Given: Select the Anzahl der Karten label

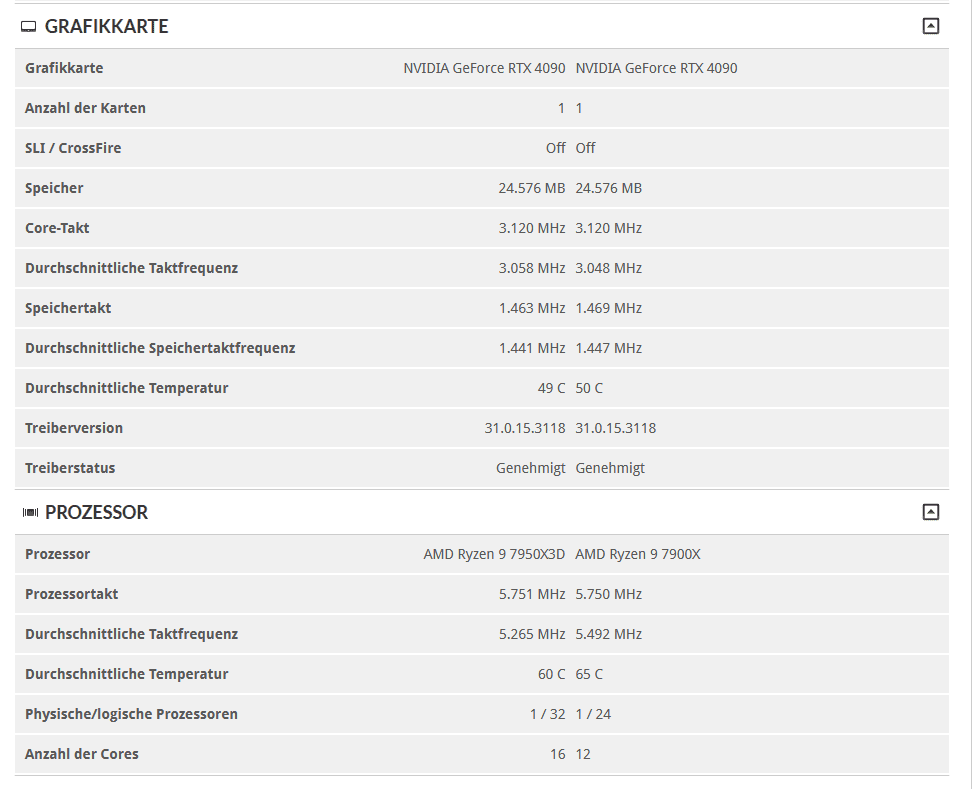Looking at the screenshot, I should 86,108.
